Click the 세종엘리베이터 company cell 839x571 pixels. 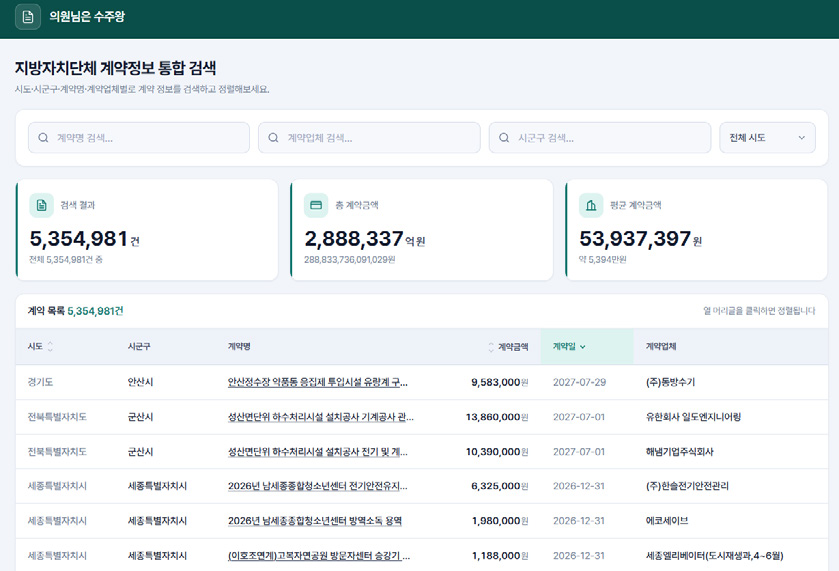point(714,555)
